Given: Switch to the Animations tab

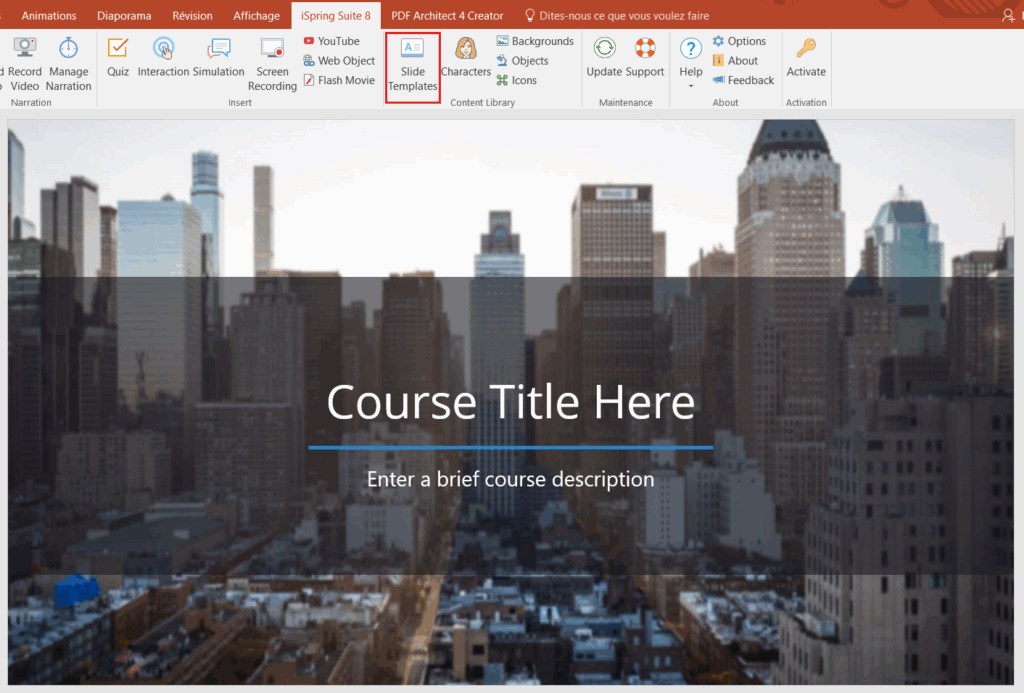Looking at the screenshot, I should pyautogui.click(x=49, y=15).
